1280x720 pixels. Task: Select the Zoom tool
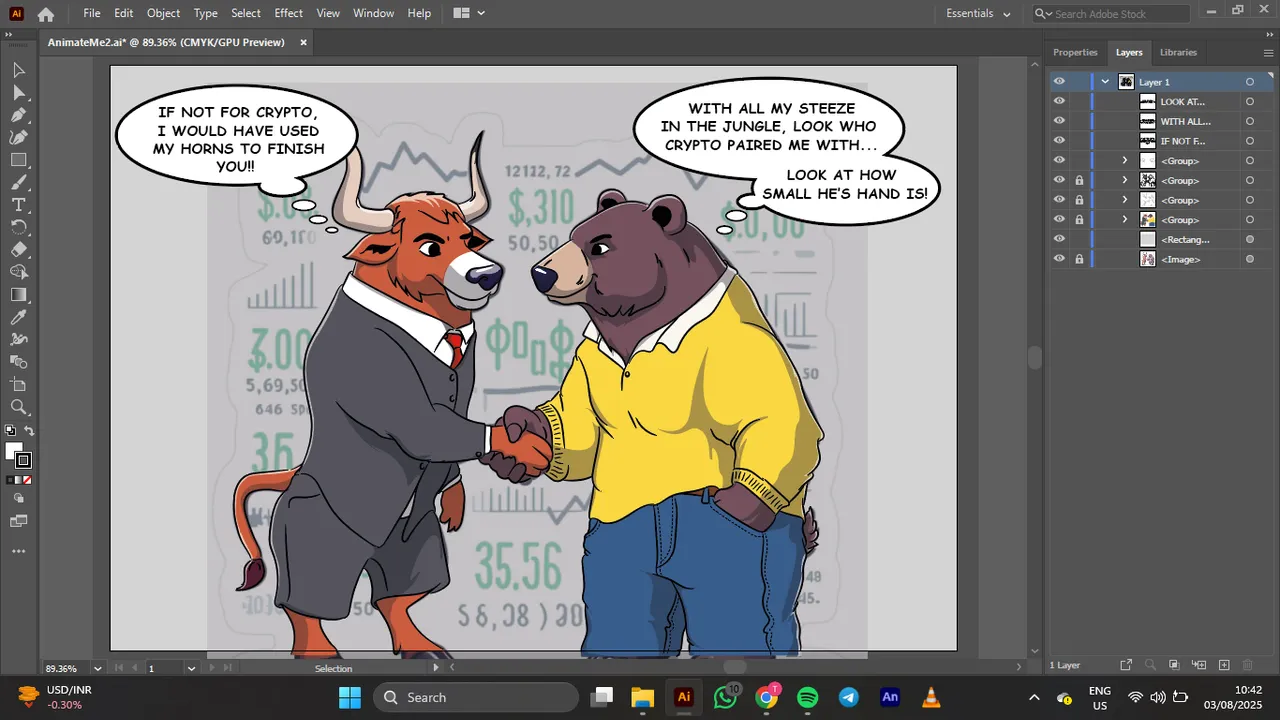coord(18,407)
